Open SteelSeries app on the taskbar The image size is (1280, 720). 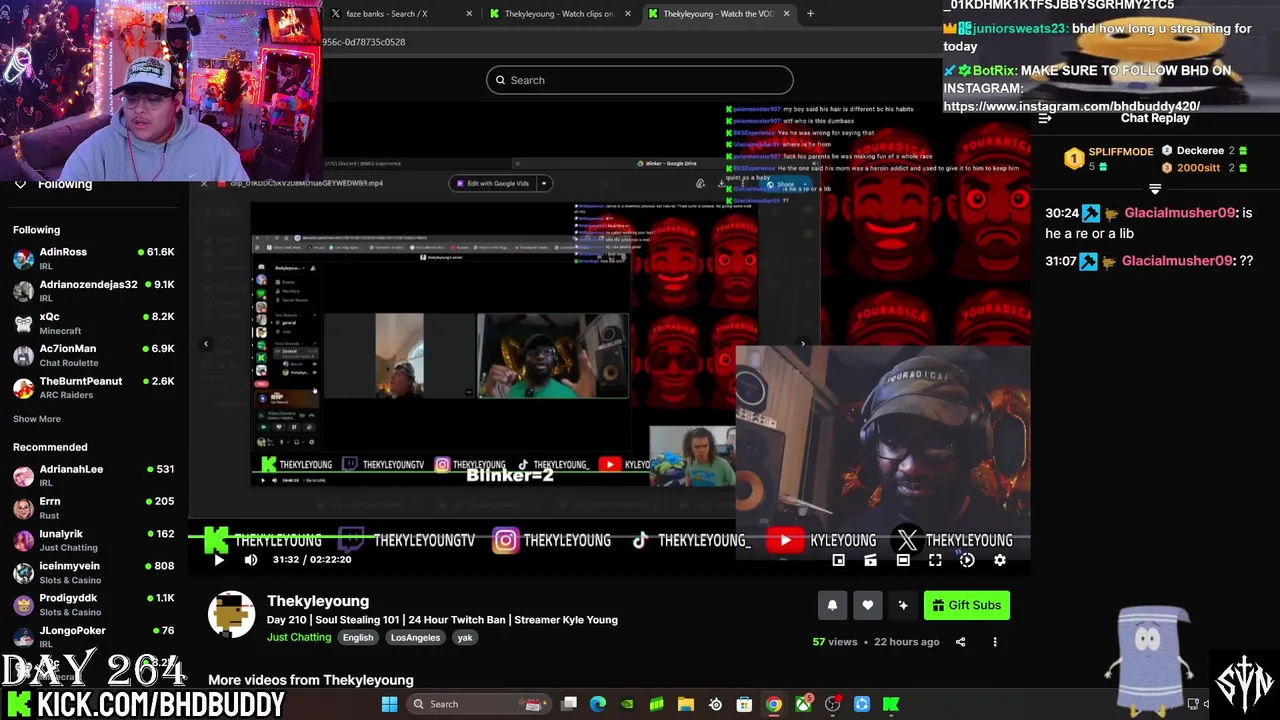(x=715, y=704)
